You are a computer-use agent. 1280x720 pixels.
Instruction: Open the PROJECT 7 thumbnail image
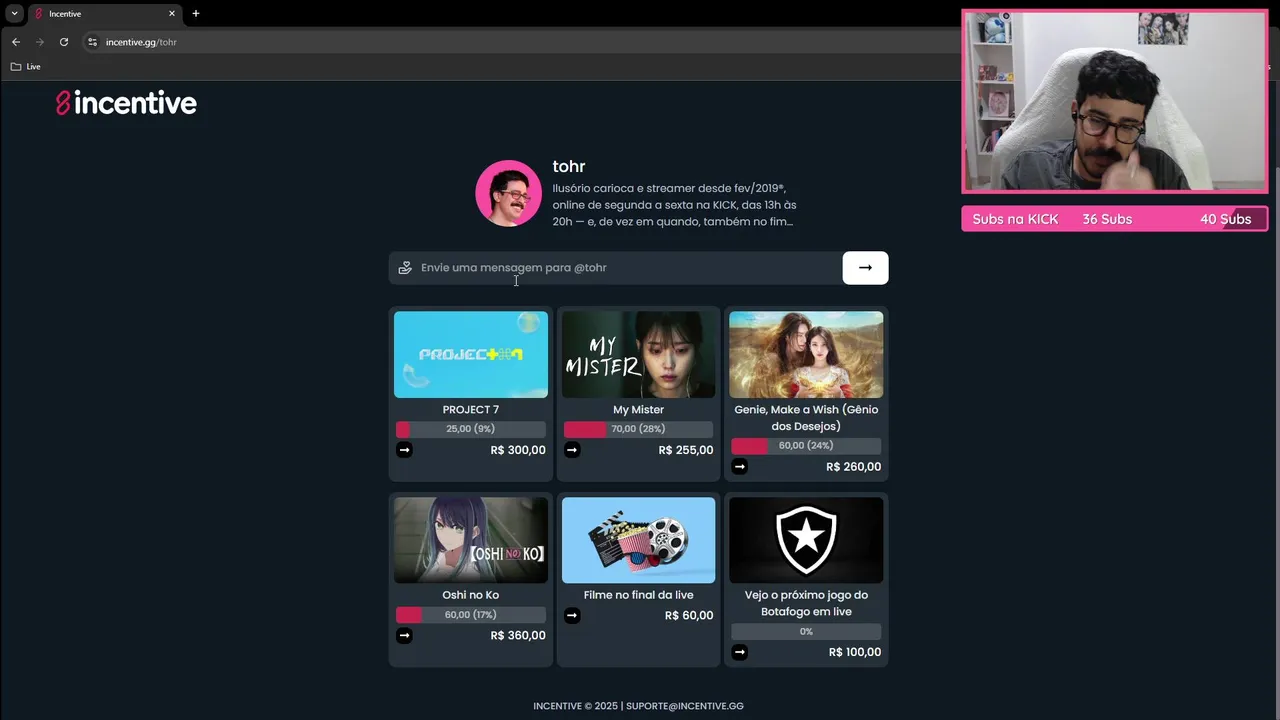(471, 354)
